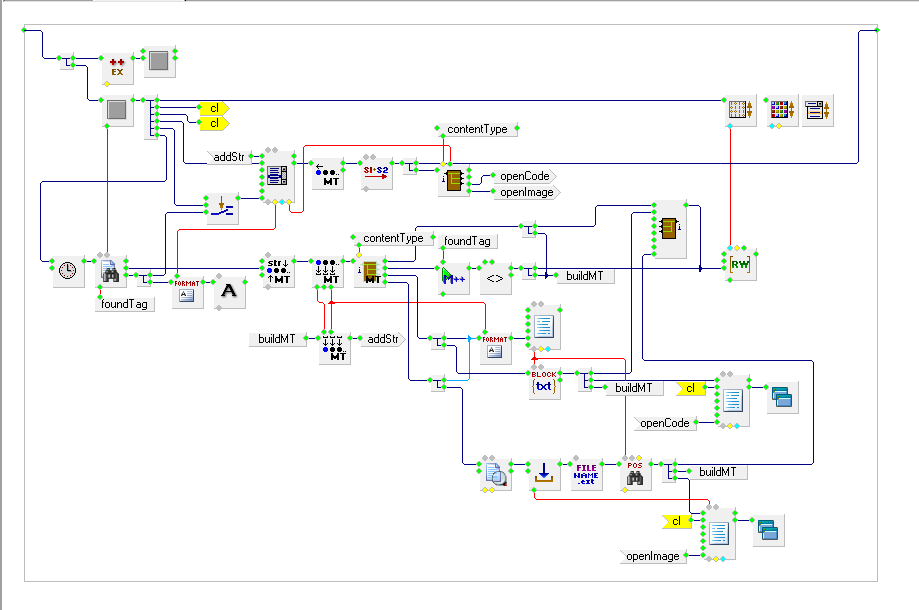Select the memo element above openImage
The width and height of the screenshot is (919, 610).
click(719, 534)
